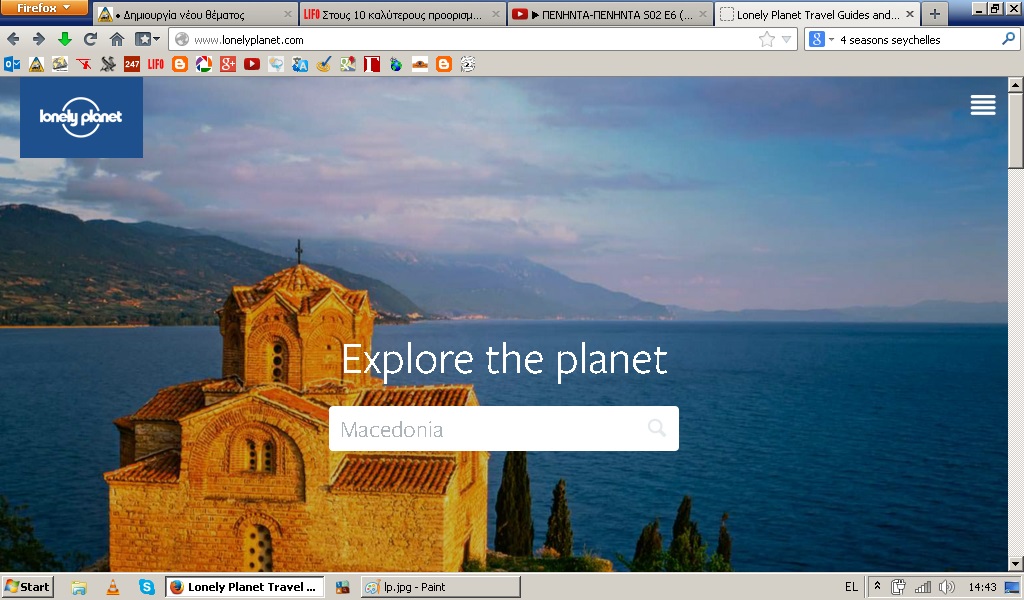This screenshot has width=1024, height=600.
Task: Show URL history dropdown arrow
Action: [786, 40]
